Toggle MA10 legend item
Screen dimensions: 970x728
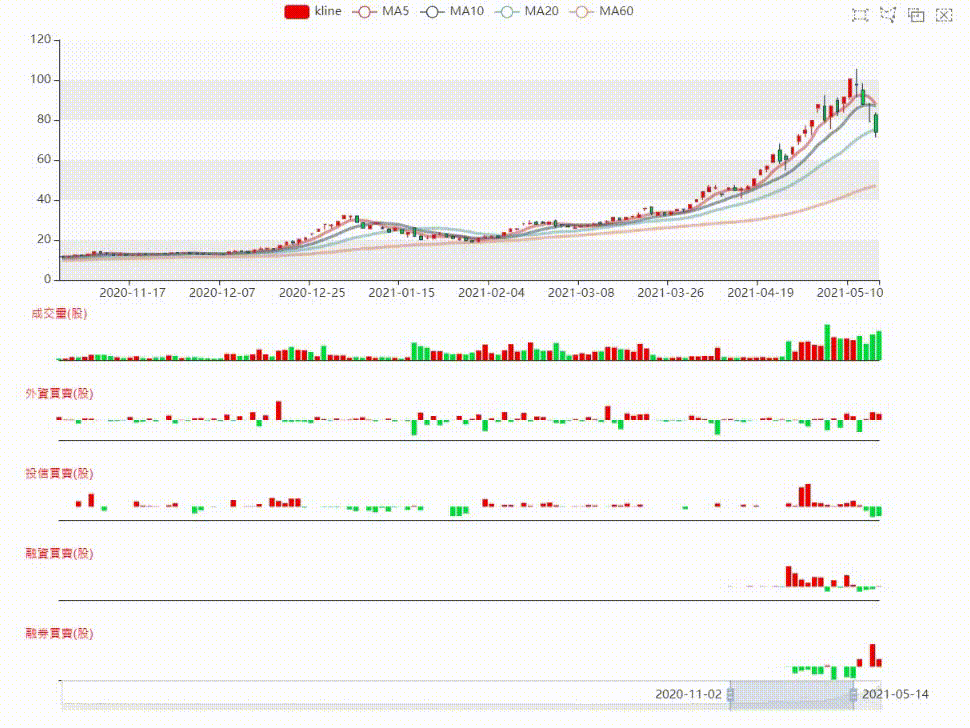tap(452, 11)
